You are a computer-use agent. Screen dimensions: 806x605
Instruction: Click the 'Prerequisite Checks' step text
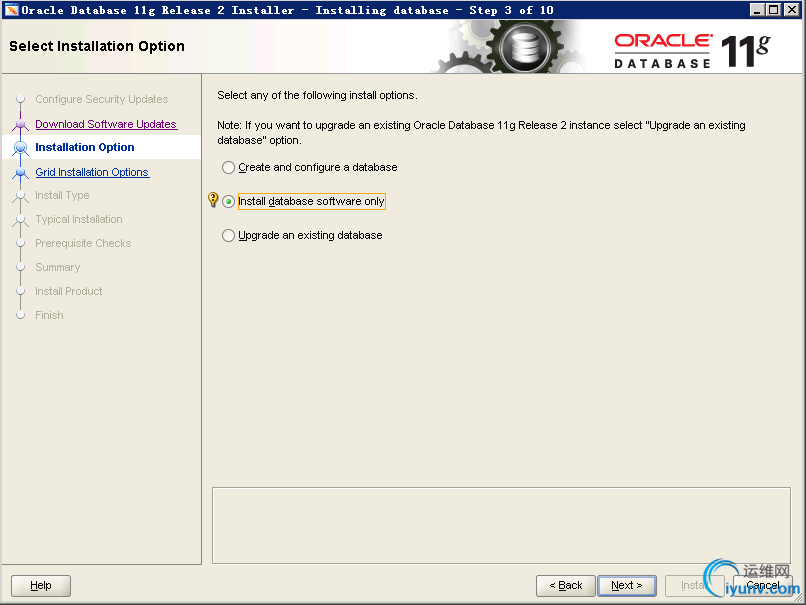pos(83,243)
